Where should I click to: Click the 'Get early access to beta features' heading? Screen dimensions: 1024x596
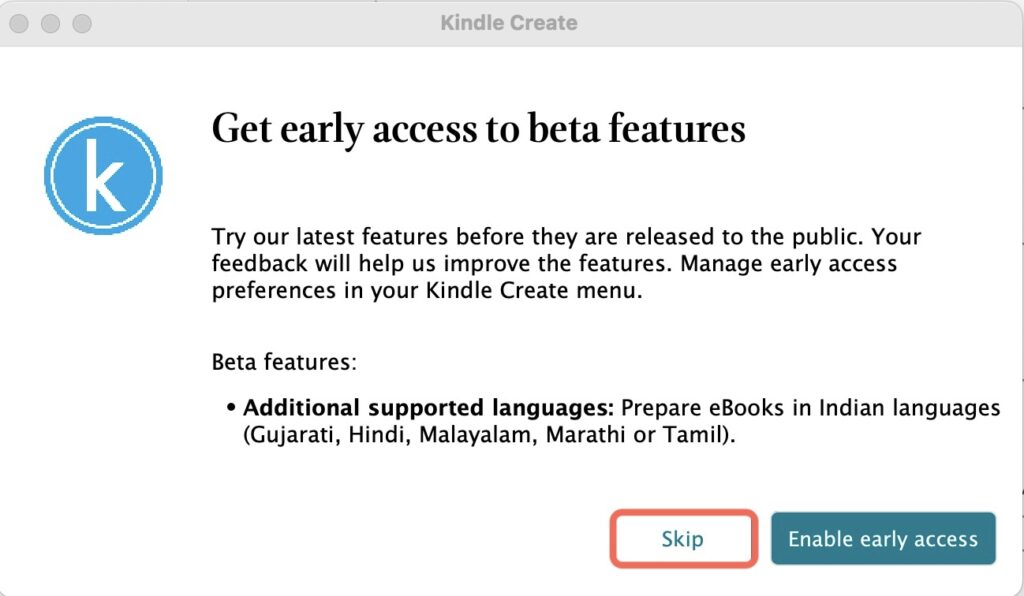[x=478, y=129]
